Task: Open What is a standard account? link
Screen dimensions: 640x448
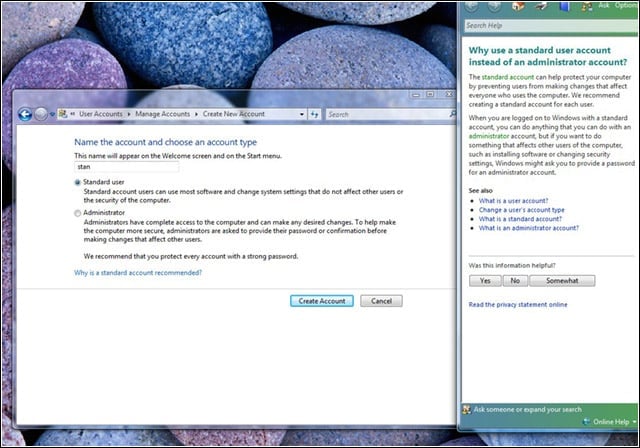Action: [x=520, y=219]
